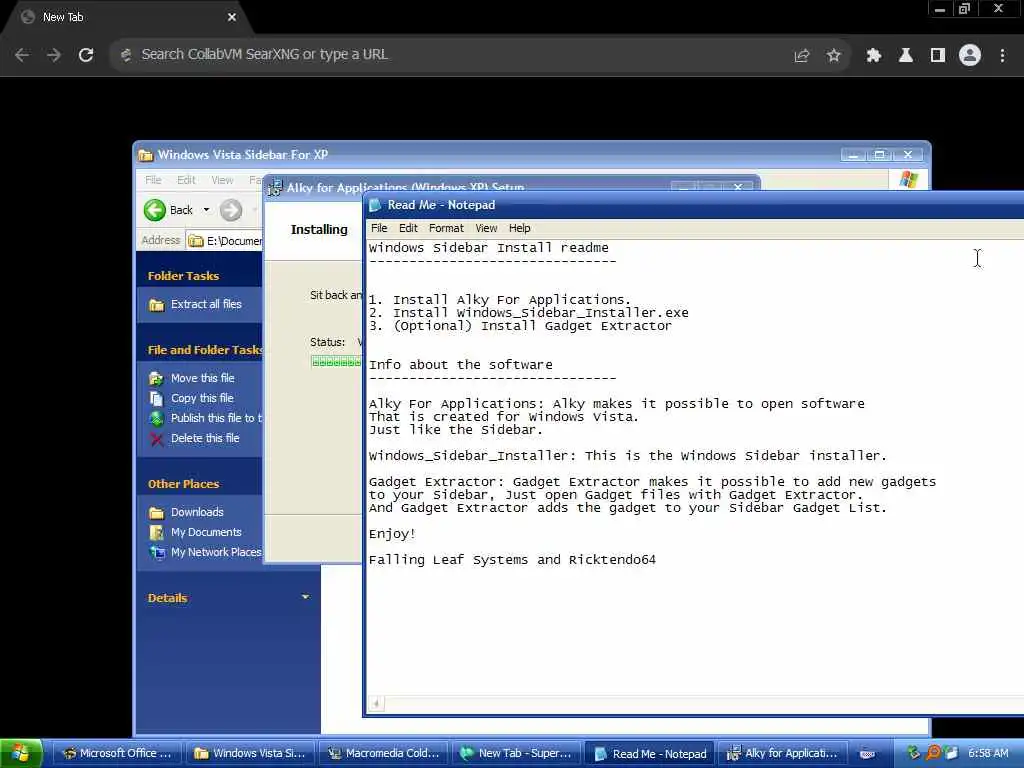
Task: Click Explorer window folder title icon
Action: pyautogui.click(x=146, y=155)
